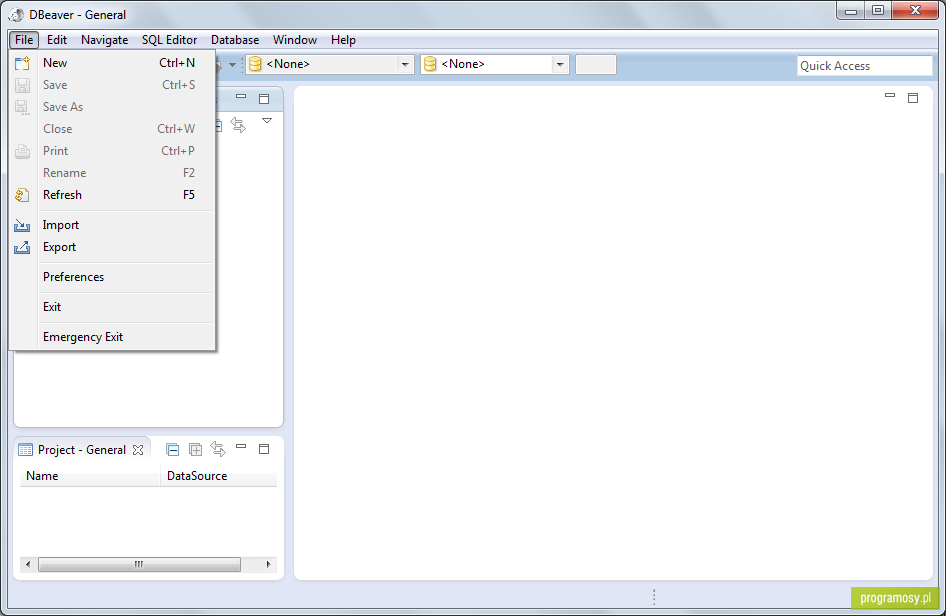Choose Emergency Exit from the File menu
This screenshot has height=616, width=946.
tap(112, 337)
